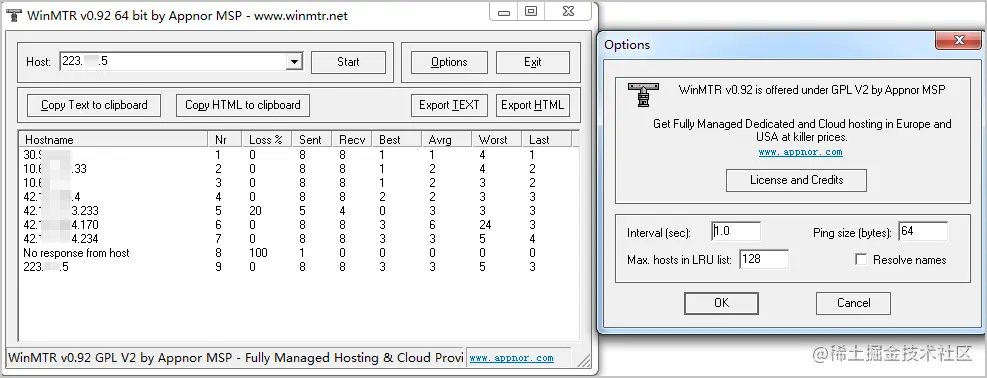987x378 pixels.
Task: Click the WinMTR logo icon in Options dialog
Action: (643, 94)
